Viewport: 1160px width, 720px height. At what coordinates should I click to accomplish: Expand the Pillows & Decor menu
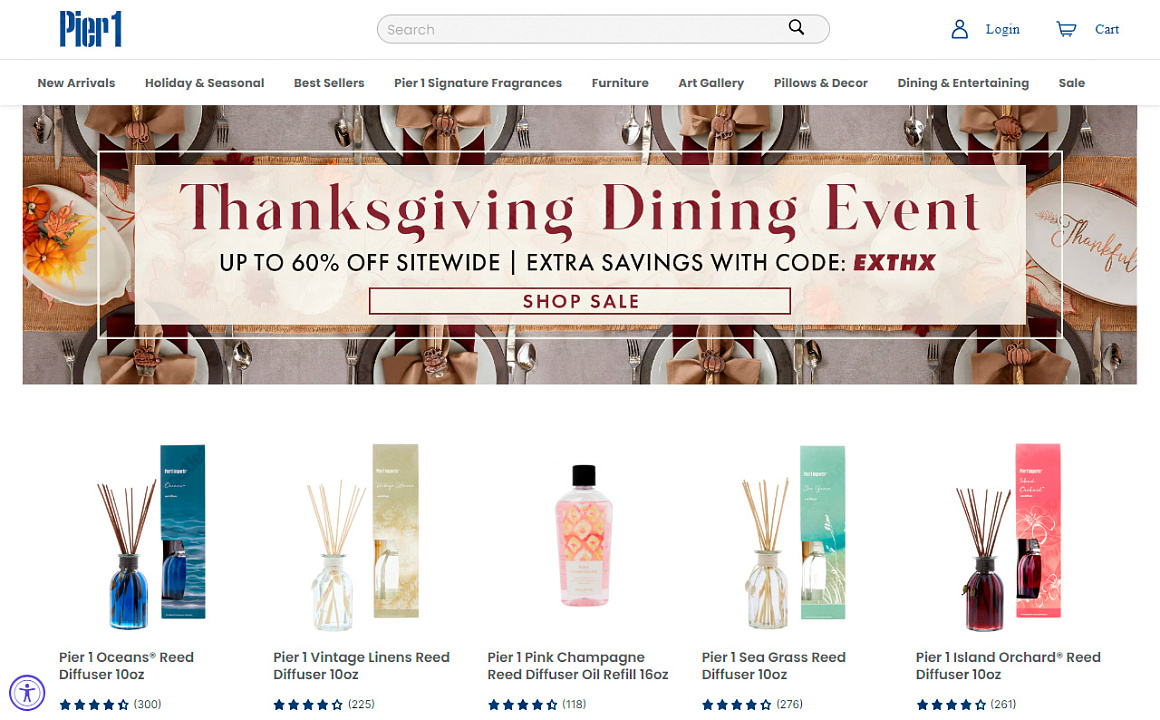820,83
